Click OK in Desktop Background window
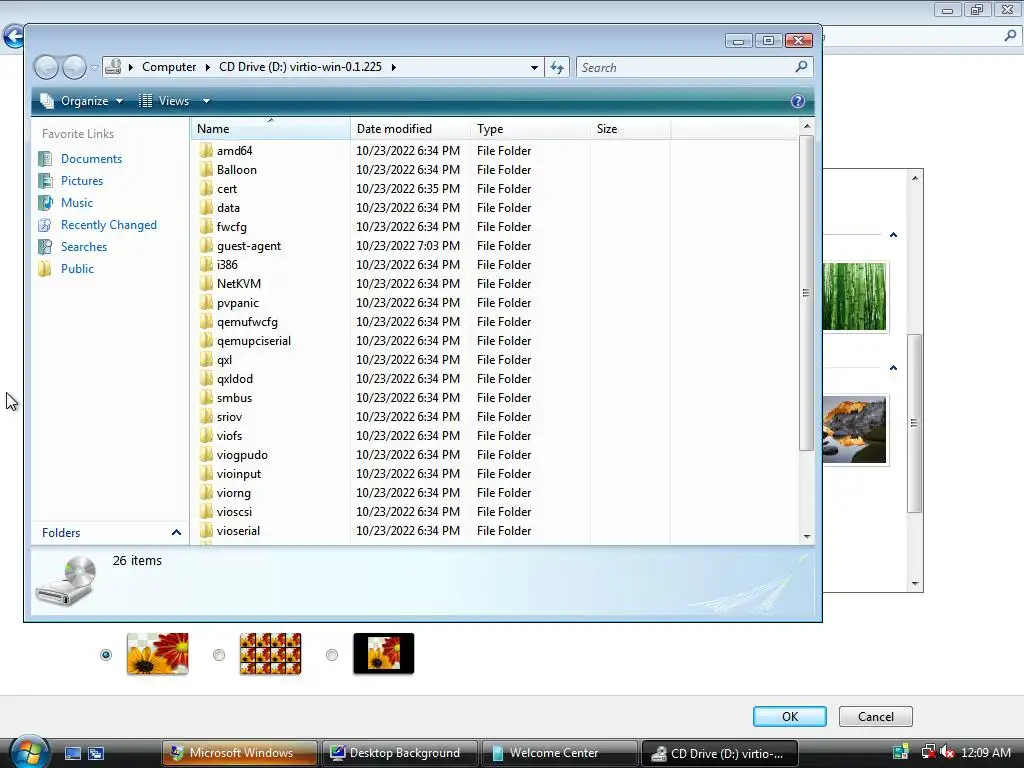The image size is (1024, 768). point(790,716)
